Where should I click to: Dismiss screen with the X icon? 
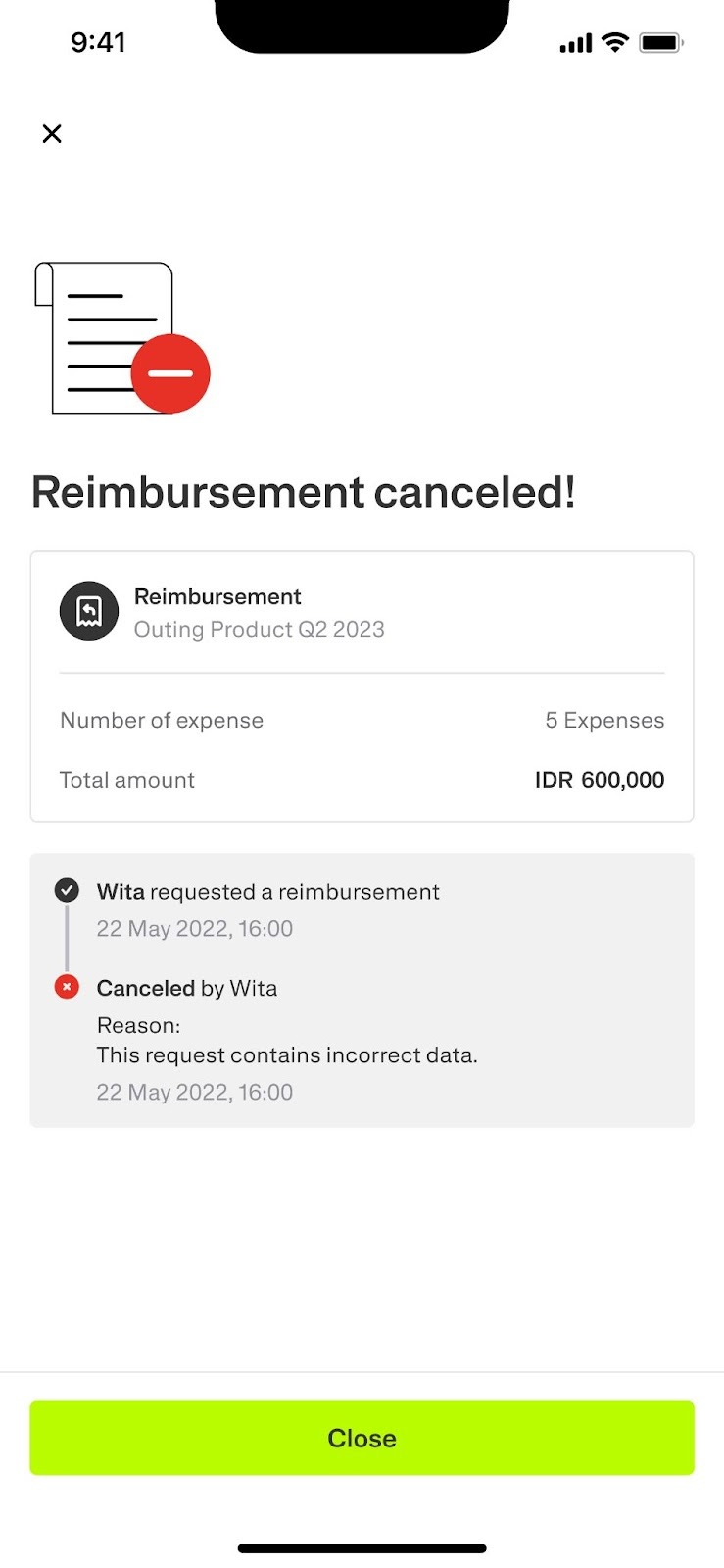[x=52, y=133]
